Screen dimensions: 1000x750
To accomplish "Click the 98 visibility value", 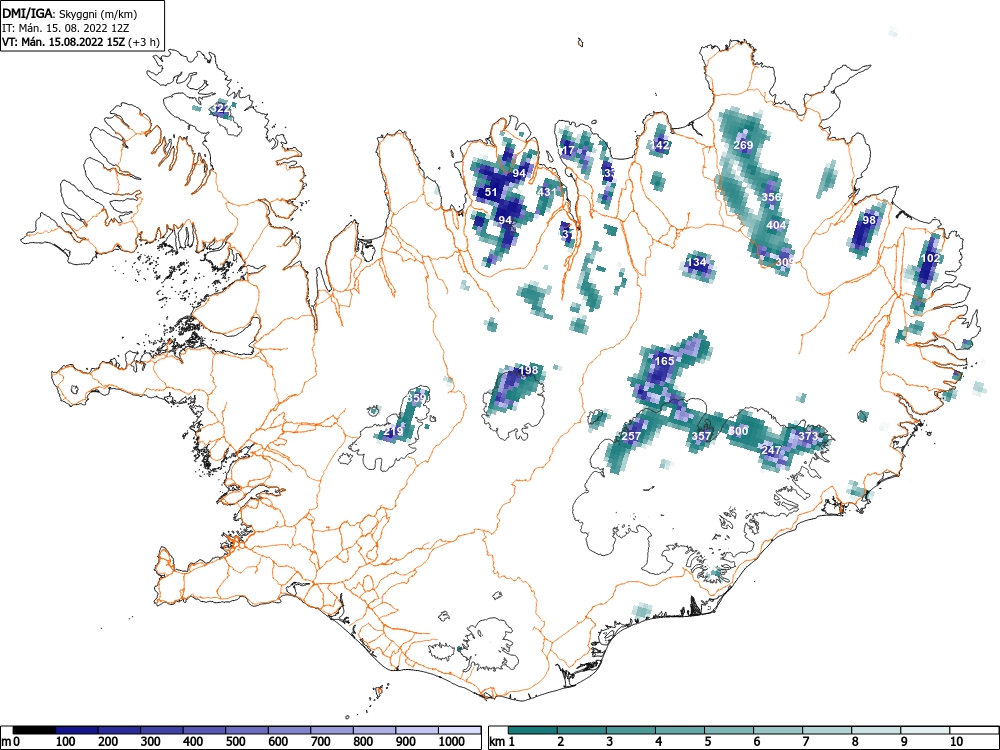I will (x=869, y=220).
